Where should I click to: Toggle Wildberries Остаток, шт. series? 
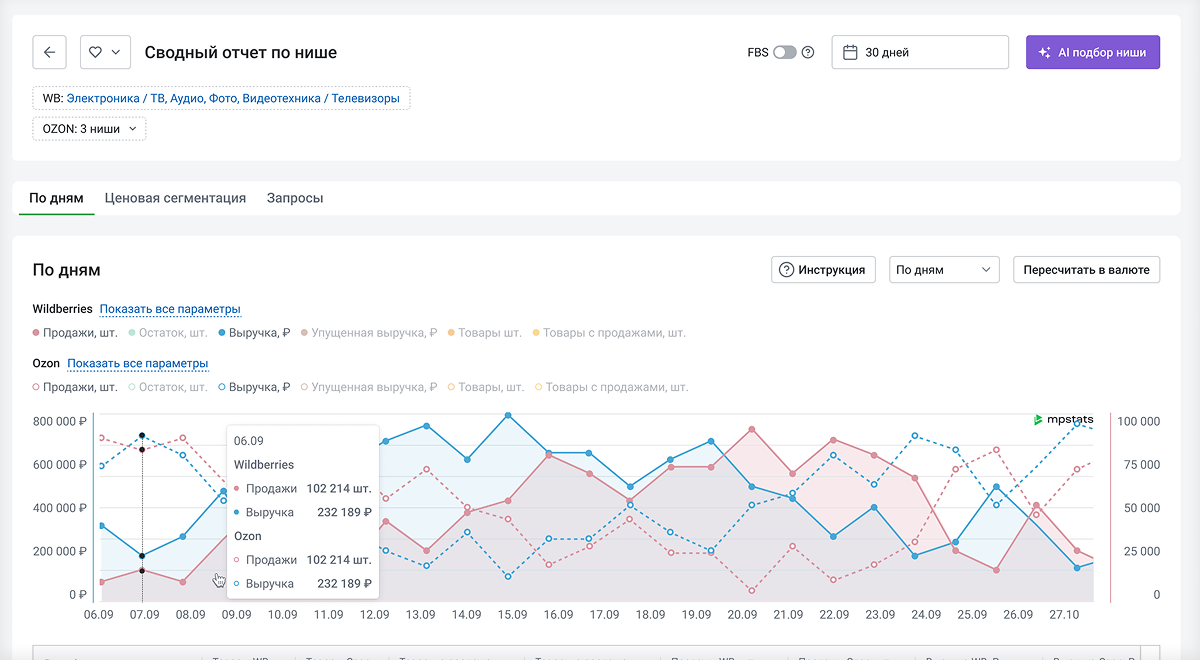click(x=168, y=333)
